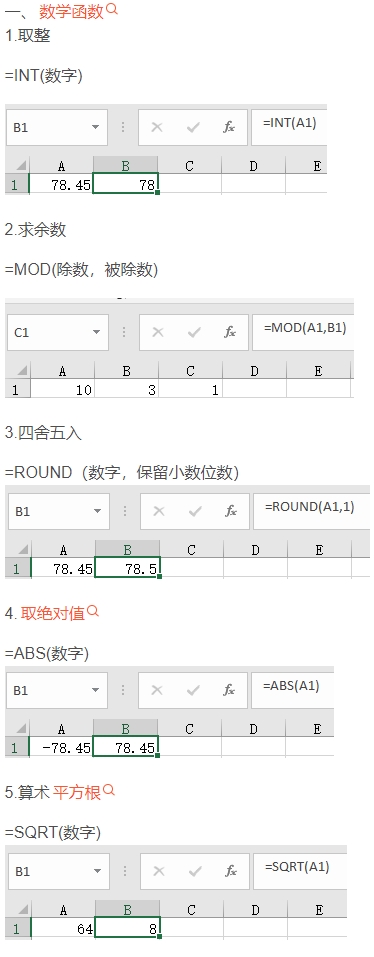Follow the 取绝对值 link

pyautogui.click(x=53, y=613)
